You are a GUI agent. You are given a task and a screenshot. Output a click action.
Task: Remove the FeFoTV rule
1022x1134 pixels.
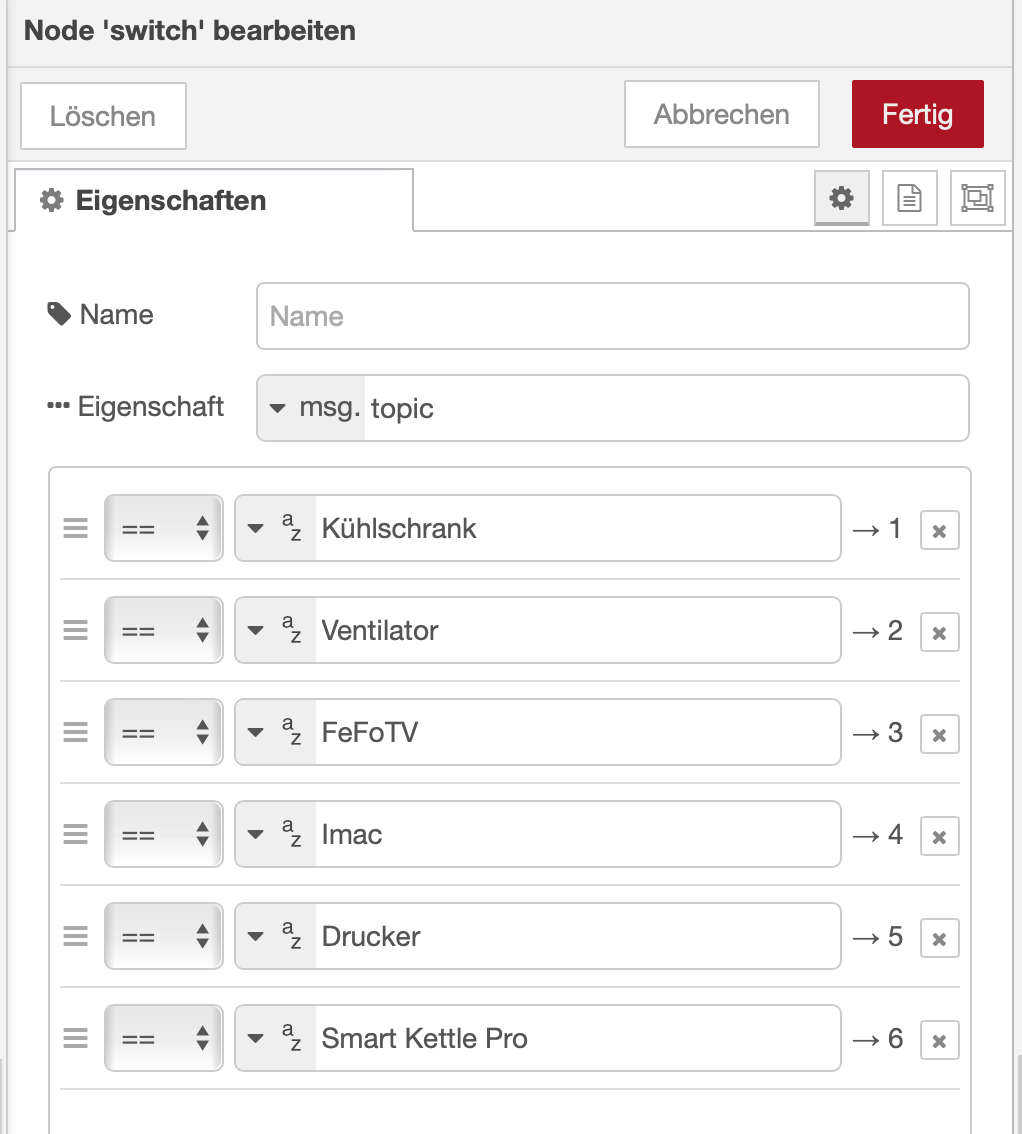tap(939, 735)
